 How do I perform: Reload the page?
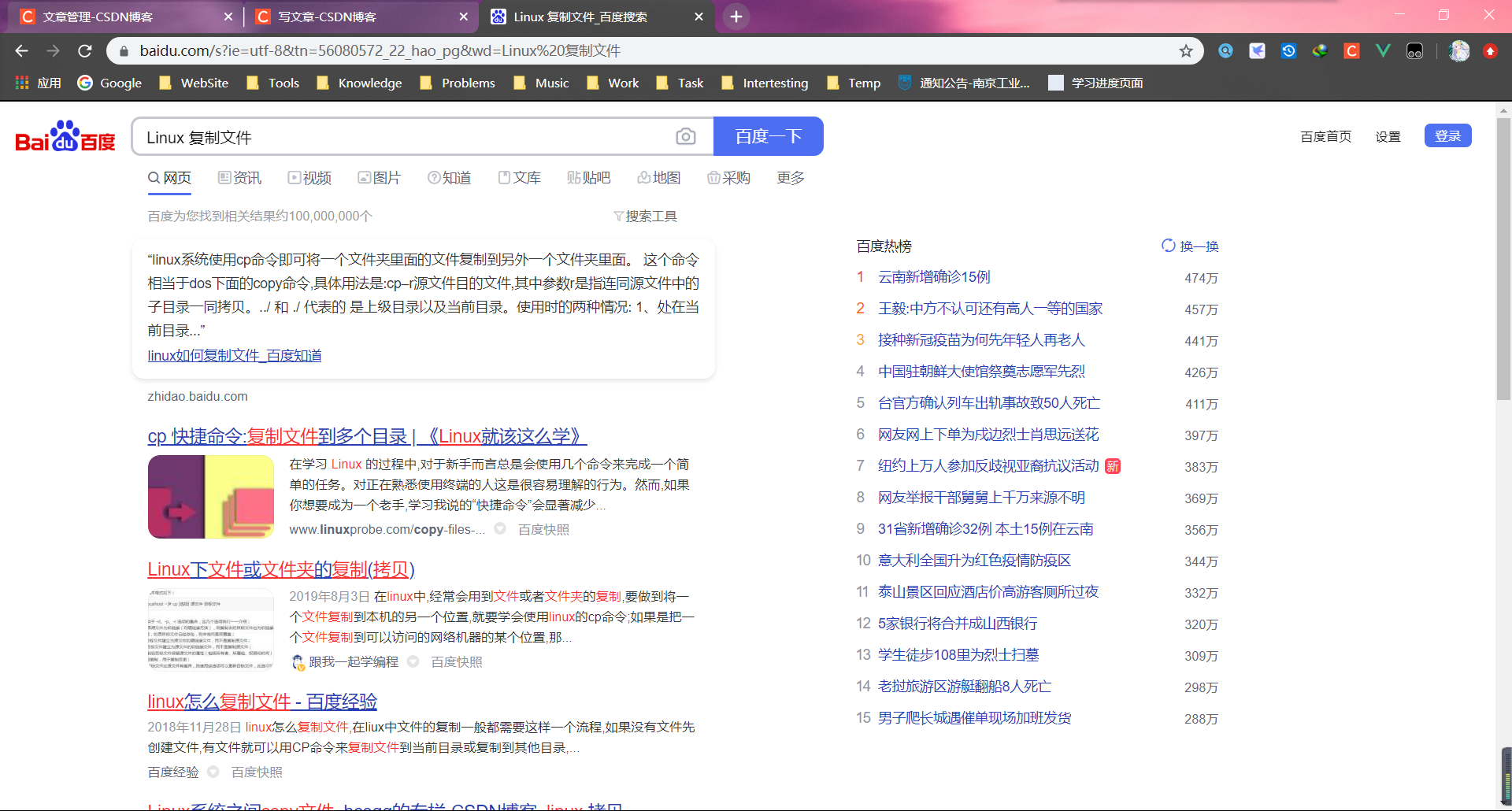click(85, 51)
